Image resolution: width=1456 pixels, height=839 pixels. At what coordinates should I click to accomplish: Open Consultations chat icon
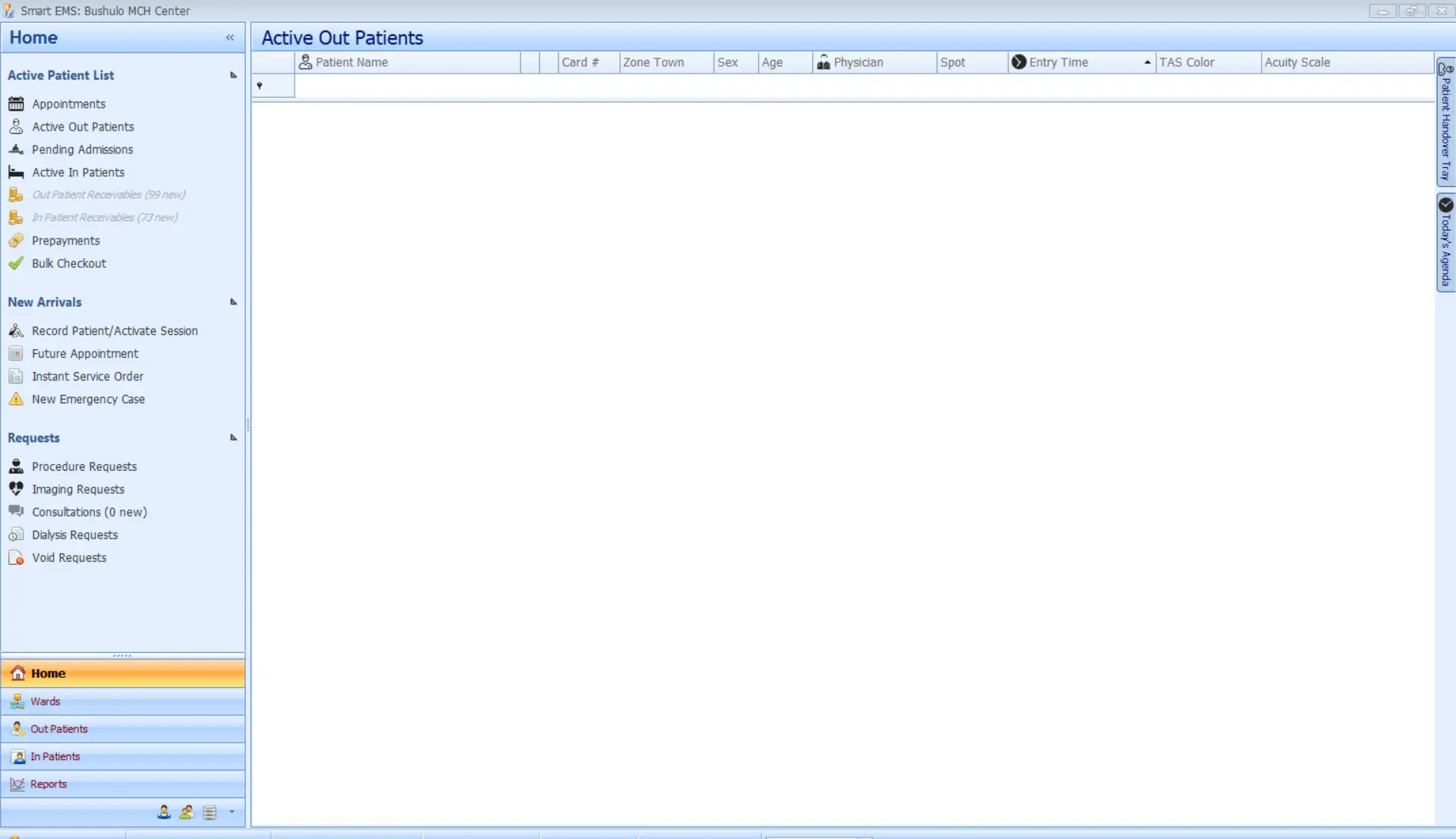[16, 512]
